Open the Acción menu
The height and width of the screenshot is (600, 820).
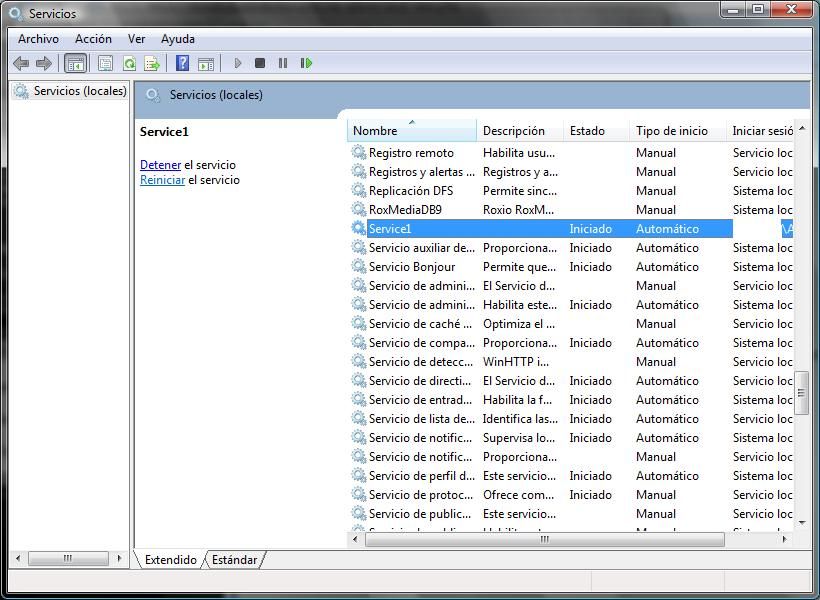pyautogui.click(x=93, y=39)
